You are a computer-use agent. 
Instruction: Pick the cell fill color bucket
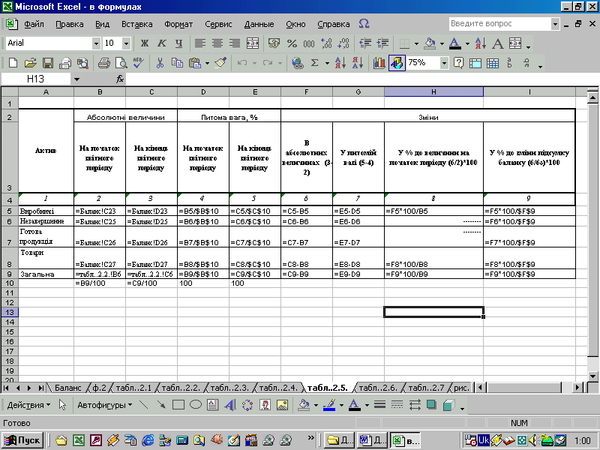[x=430, y=44]
